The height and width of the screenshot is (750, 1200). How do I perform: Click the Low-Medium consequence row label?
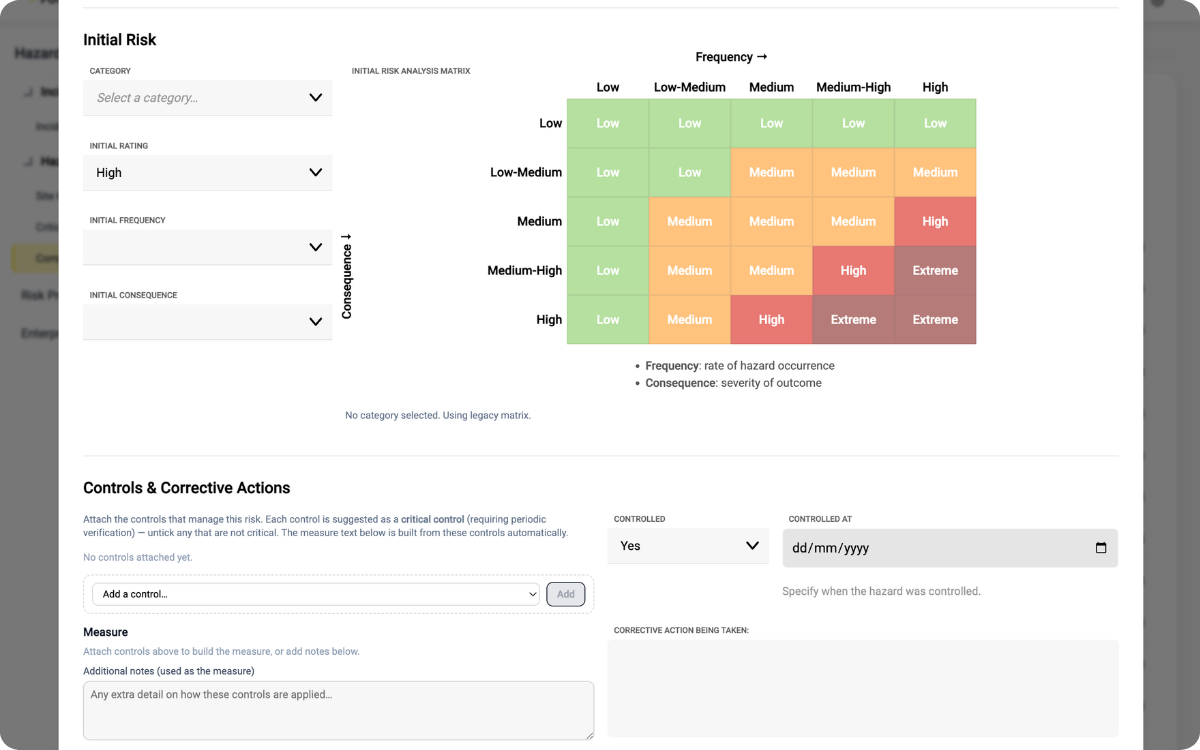point(526,173)
